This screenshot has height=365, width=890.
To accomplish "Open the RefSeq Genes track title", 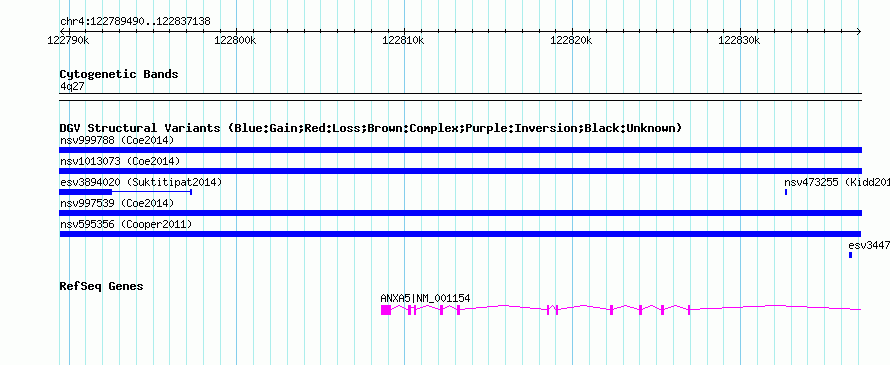I will [101, 286].
